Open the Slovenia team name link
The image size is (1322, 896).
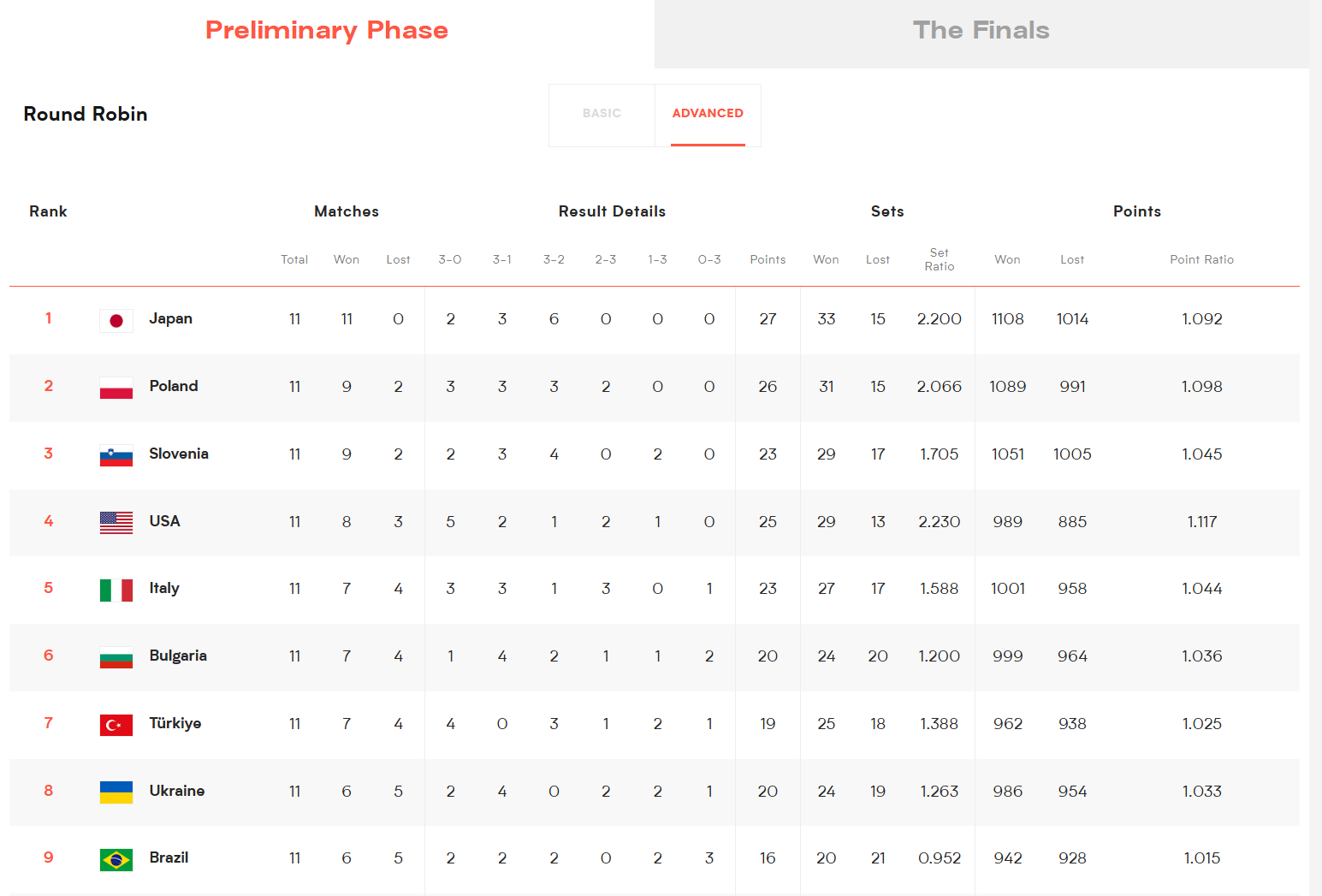click(179, 454)
